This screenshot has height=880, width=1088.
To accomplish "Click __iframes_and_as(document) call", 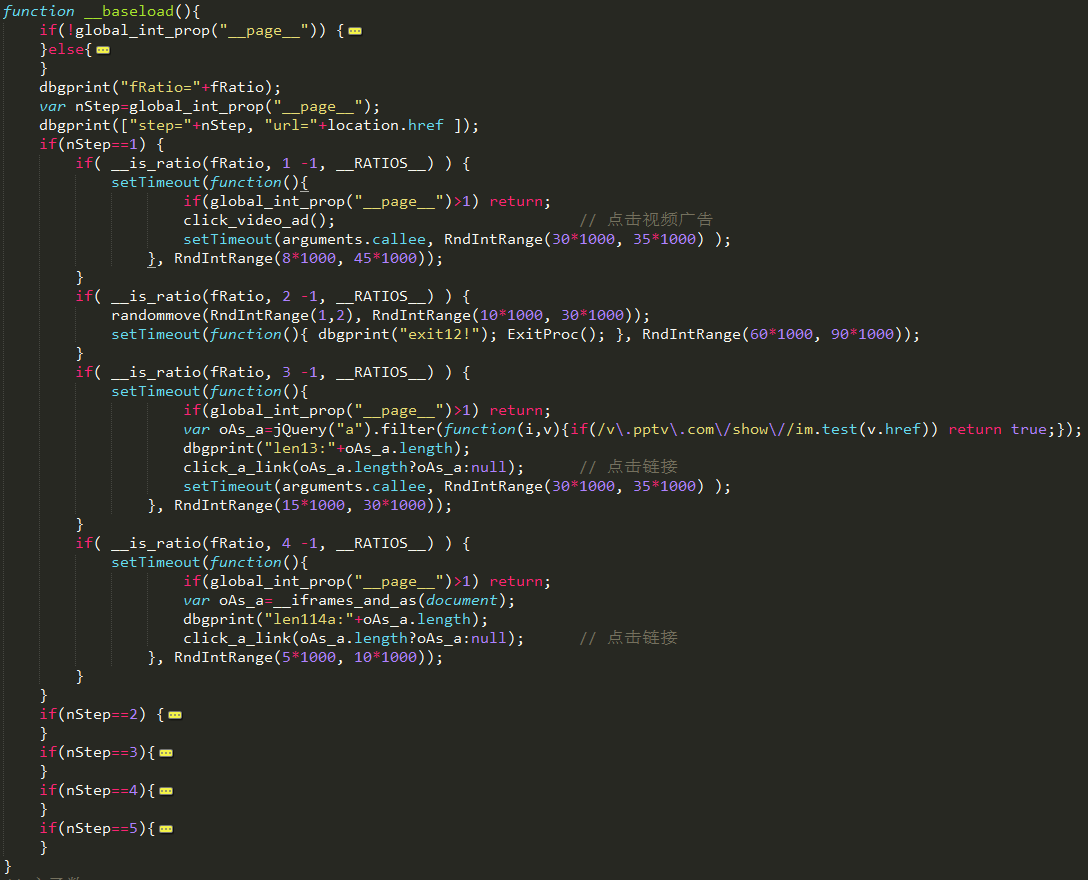I will pyautogui.click(x=394, y=600).
